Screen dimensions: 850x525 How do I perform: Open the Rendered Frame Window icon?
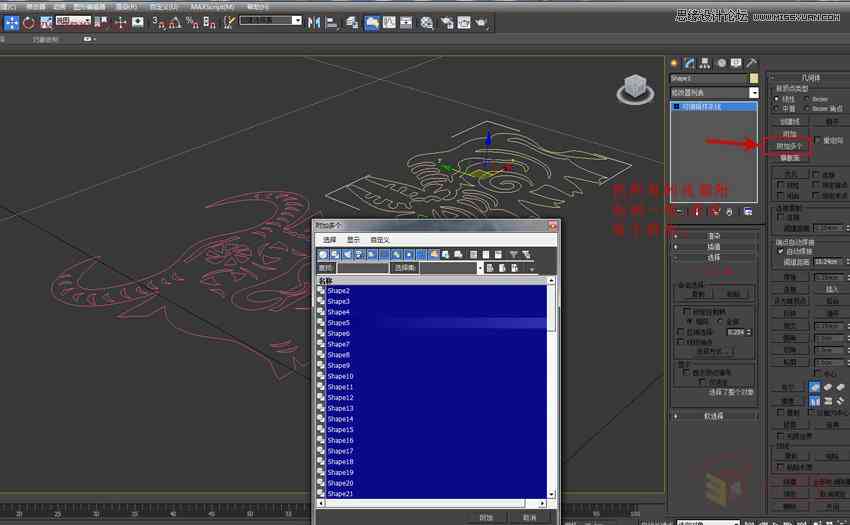pyautogui.click(x=464, y=23)
